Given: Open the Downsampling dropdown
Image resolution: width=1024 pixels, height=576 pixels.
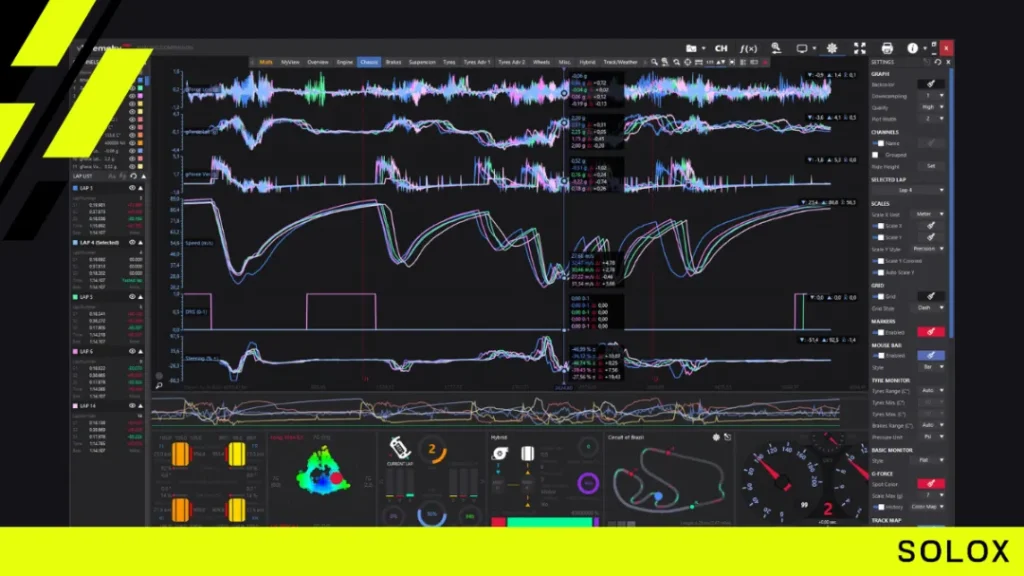Looking at the screenshot, I should pos(931,95).
